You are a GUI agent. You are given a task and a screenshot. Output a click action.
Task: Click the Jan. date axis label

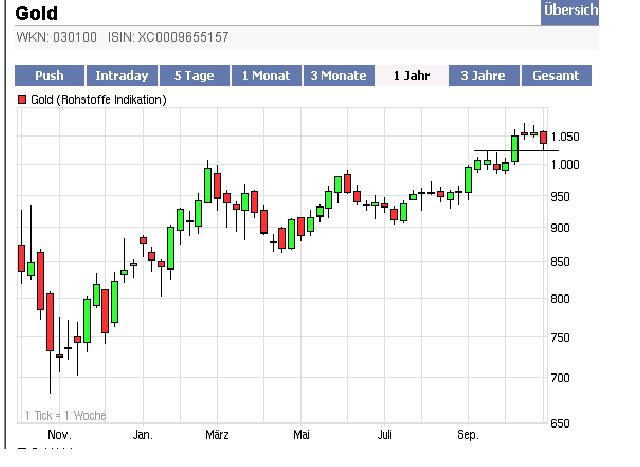[143, 435]
